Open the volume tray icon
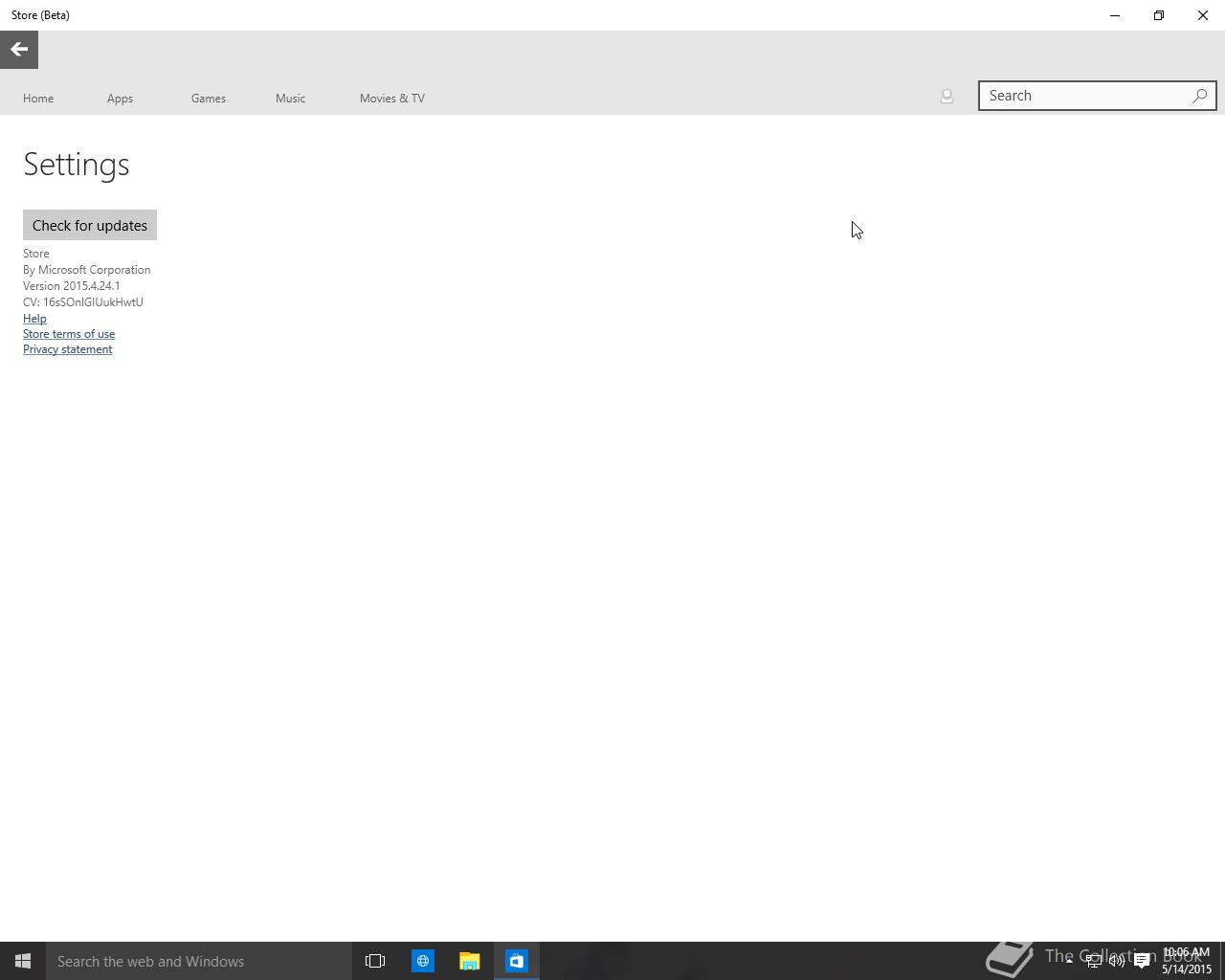This screenshot has height=980, width=1225. [x=1117, y=961]
